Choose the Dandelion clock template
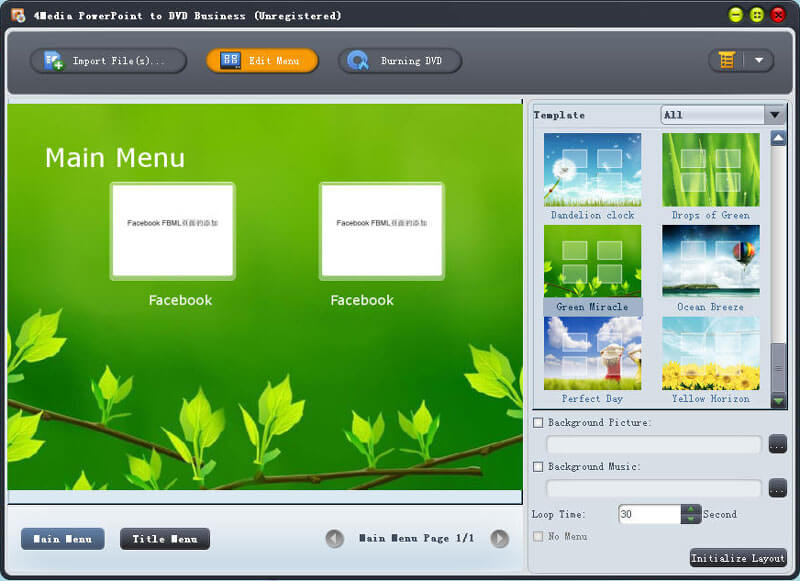 tap(592, 170)
